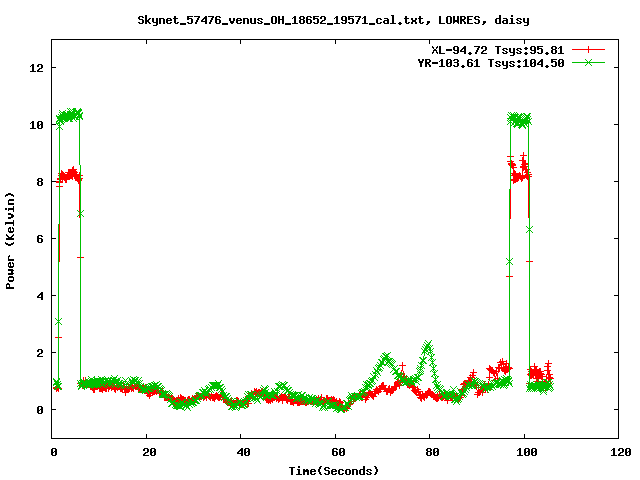Click the Time(Seconds) x-axis label
This screenshot has width=640, height=480.
334,471
